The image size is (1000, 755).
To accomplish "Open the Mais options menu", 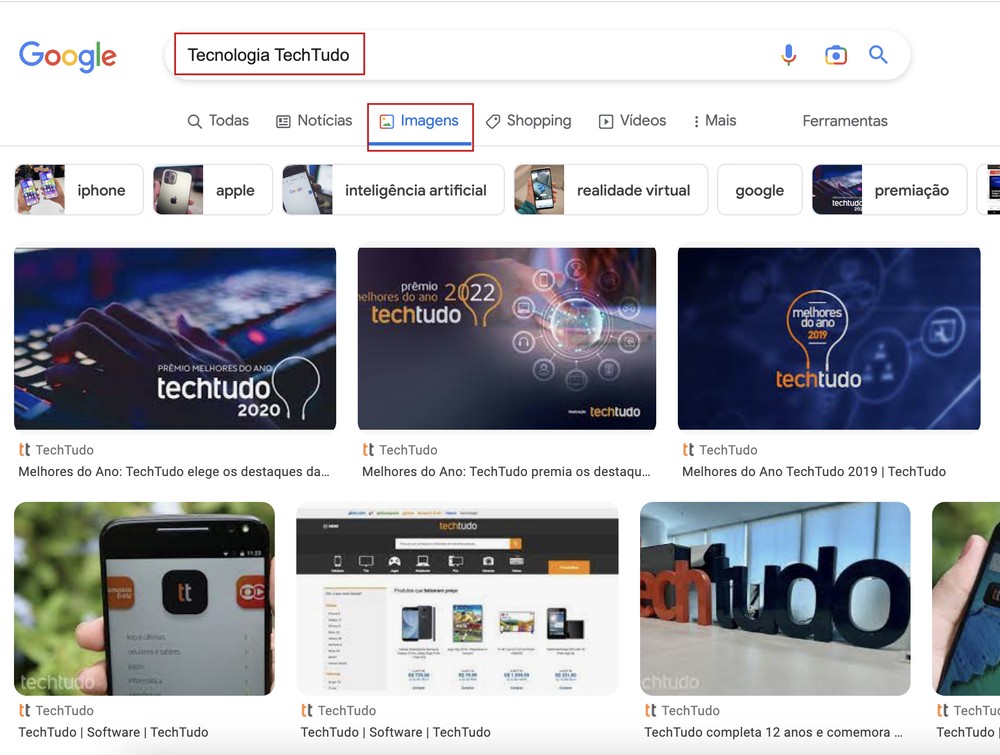I will tap(714, 120).
